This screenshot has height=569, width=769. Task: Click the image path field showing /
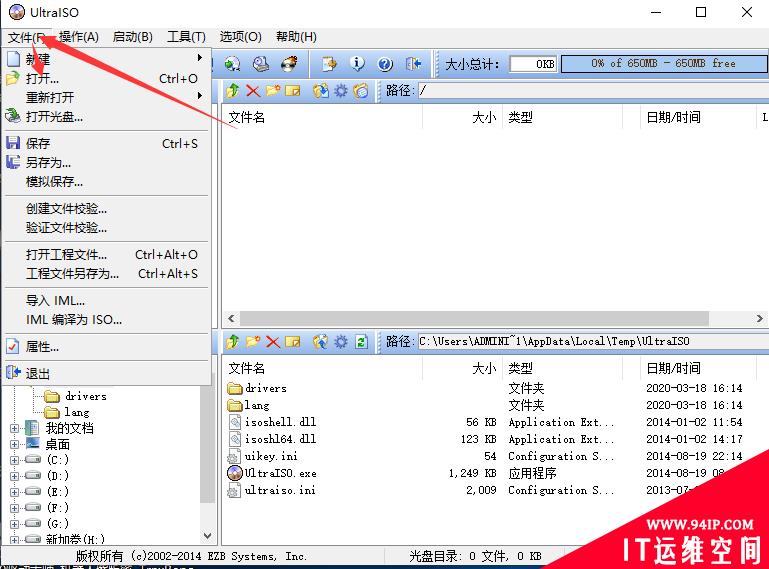coord(593,91)
